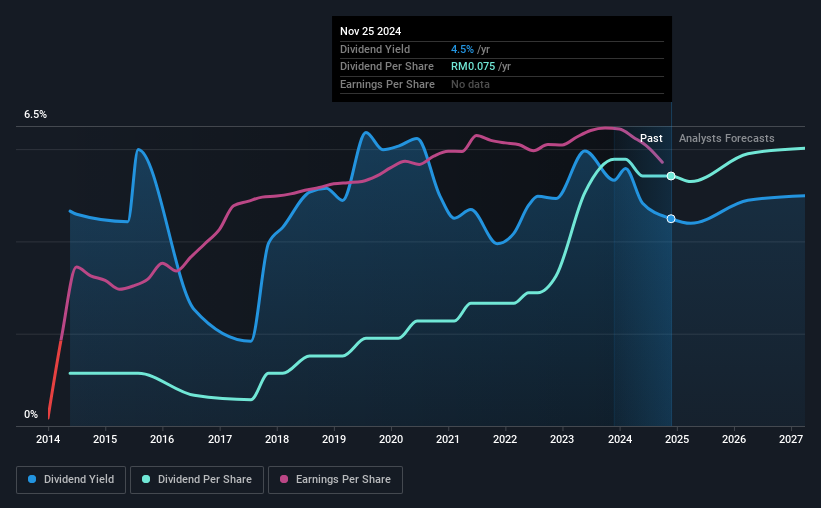Select the 2021 x-axis label
Screen dimensions: 821x508
(448, 439)
